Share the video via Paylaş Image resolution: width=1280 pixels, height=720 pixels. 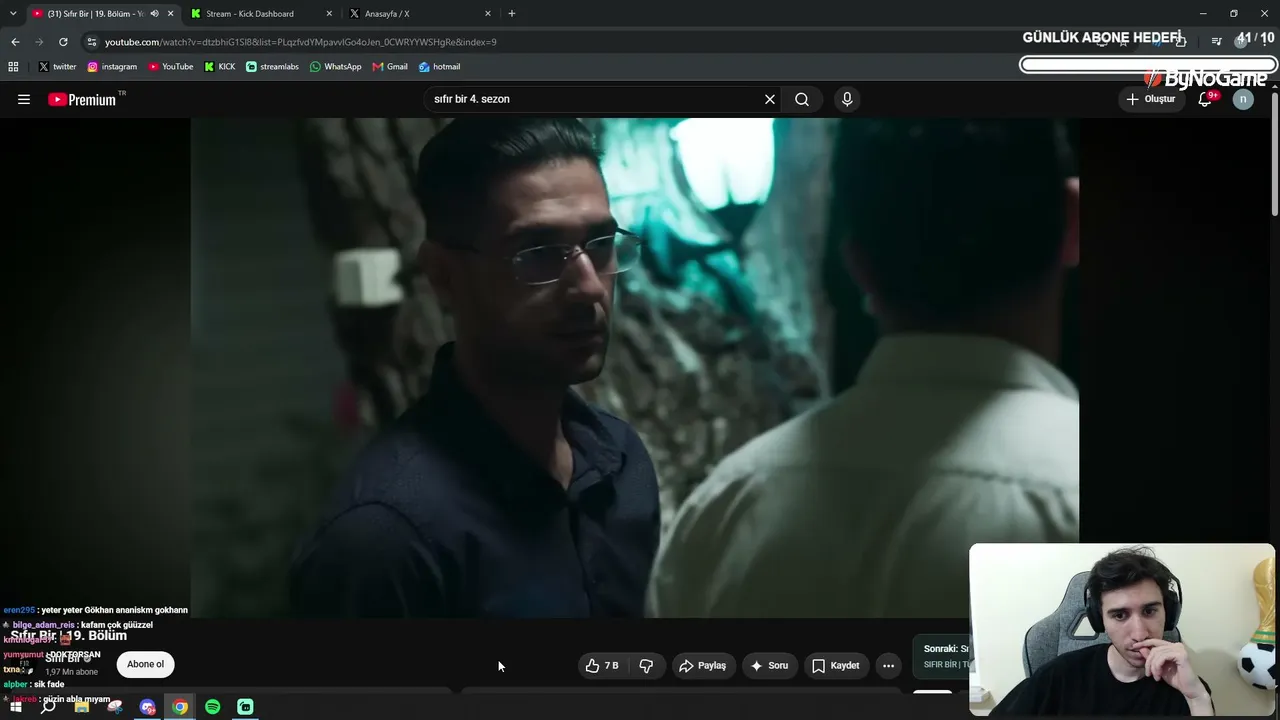pyautogui.click(x=703, y=665)
